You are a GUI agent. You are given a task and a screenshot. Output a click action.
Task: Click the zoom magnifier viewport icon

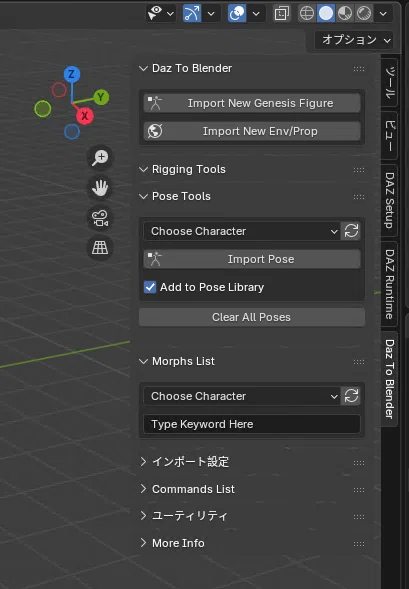pos(100,157)
